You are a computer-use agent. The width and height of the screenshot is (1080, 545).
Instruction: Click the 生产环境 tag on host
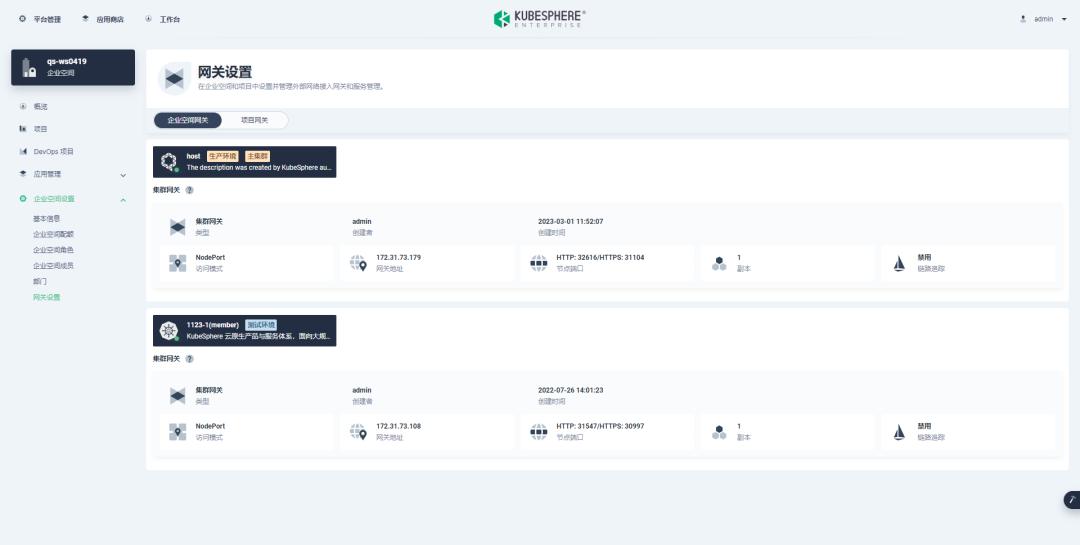coord(222,156)
